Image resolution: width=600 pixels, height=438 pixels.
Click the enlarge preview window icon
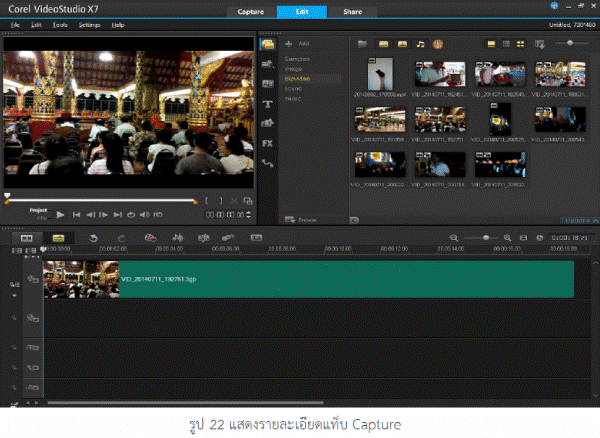coord(248,201)
